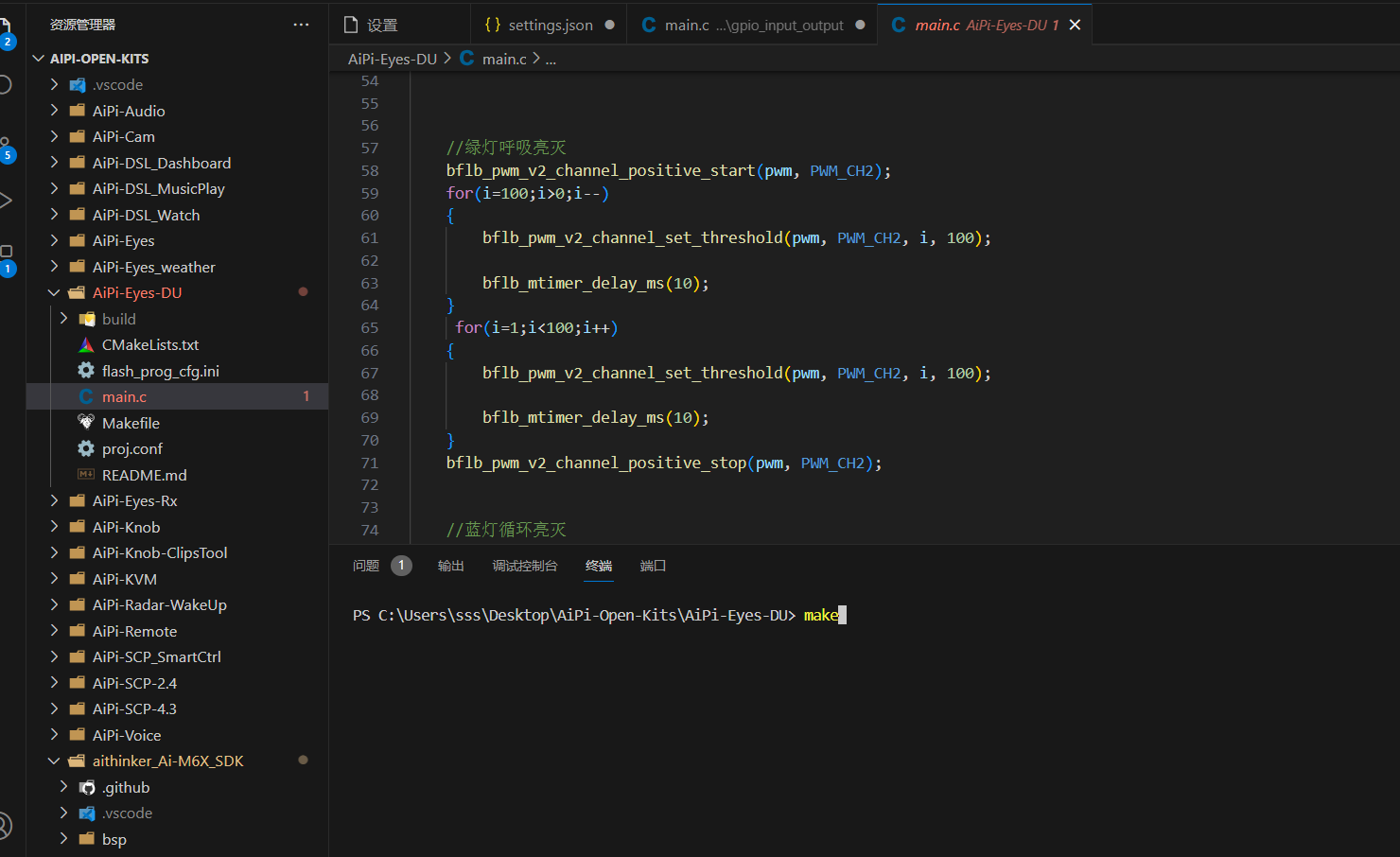This screenshot has width=1400, height=857.
Task: Collapse the AIPI-OPEN-KITS root section
Action: click(x=39, y=59)
